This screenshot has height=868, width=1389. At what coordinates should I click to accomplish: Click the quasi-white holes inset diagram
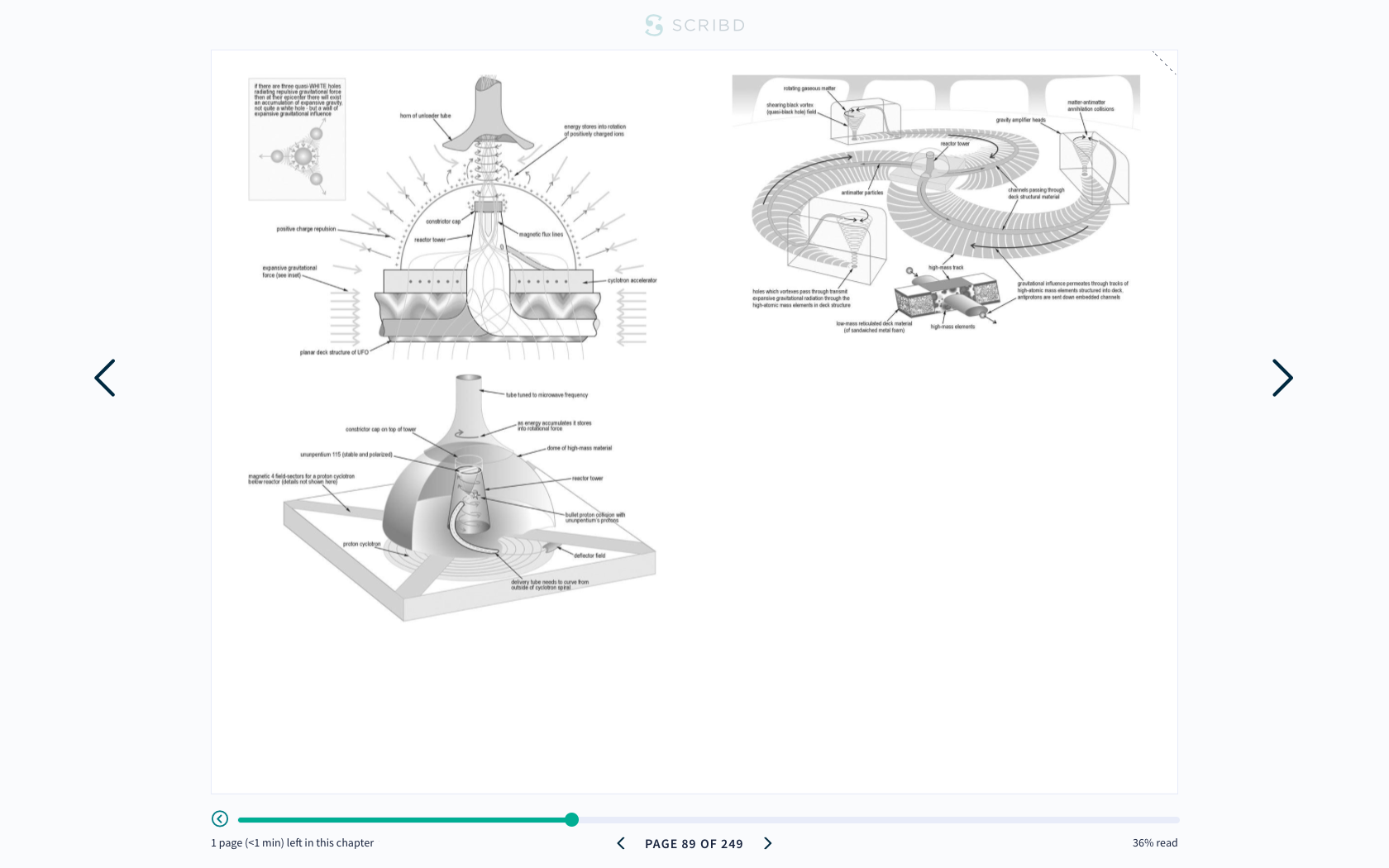(x=297, y=140)
